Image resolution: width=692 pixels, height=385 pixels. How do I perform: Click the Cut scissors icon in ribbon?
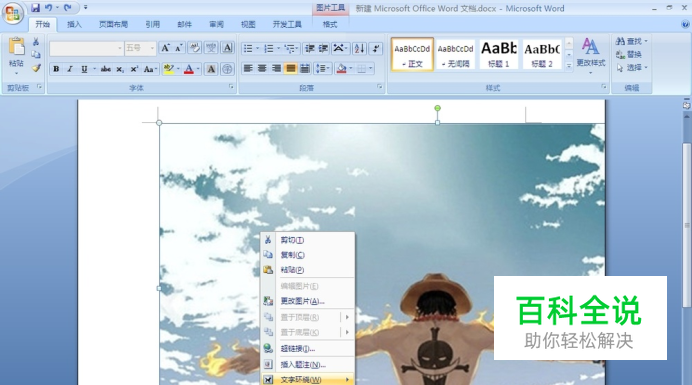36,42
